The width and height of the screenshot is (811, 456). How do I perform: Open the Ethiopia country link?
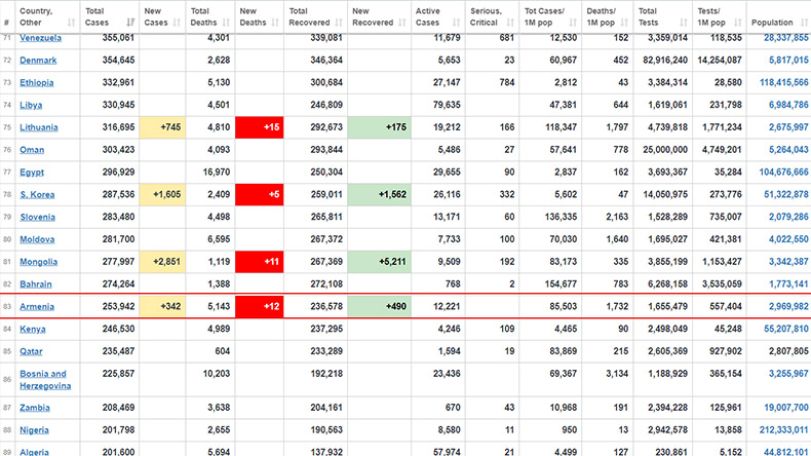(37, 82)
